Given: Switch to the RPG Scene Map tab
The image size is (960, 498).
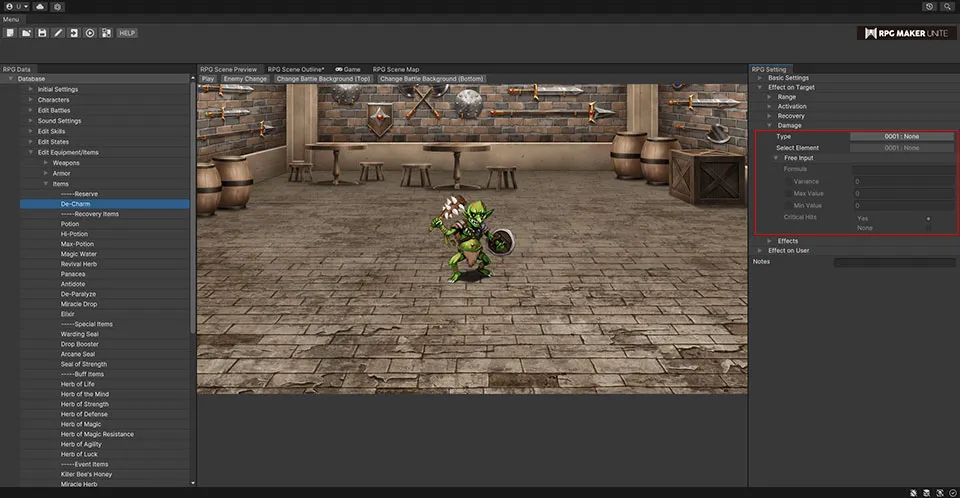Looking at the screenshot, I should [x=396, y=69].
